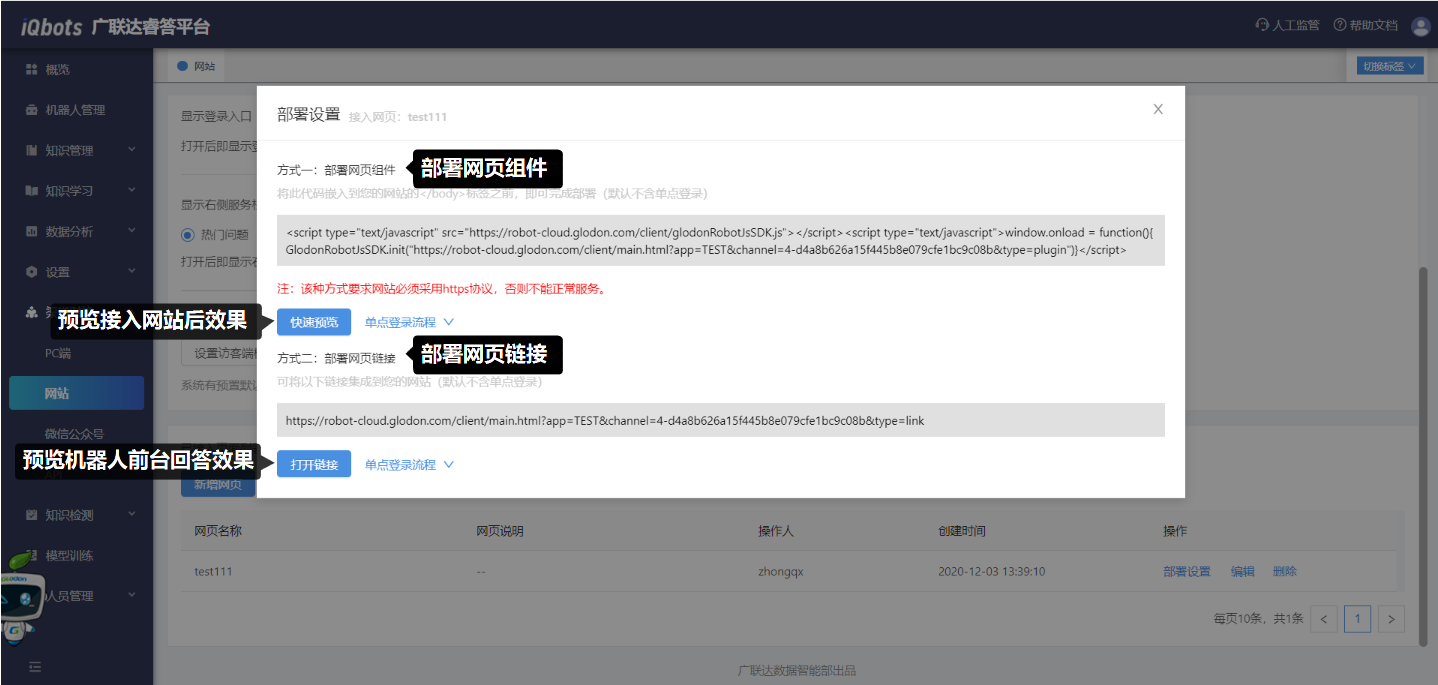
Task: Open the 切换标签 dropdown
Action: pos(1390,66)
